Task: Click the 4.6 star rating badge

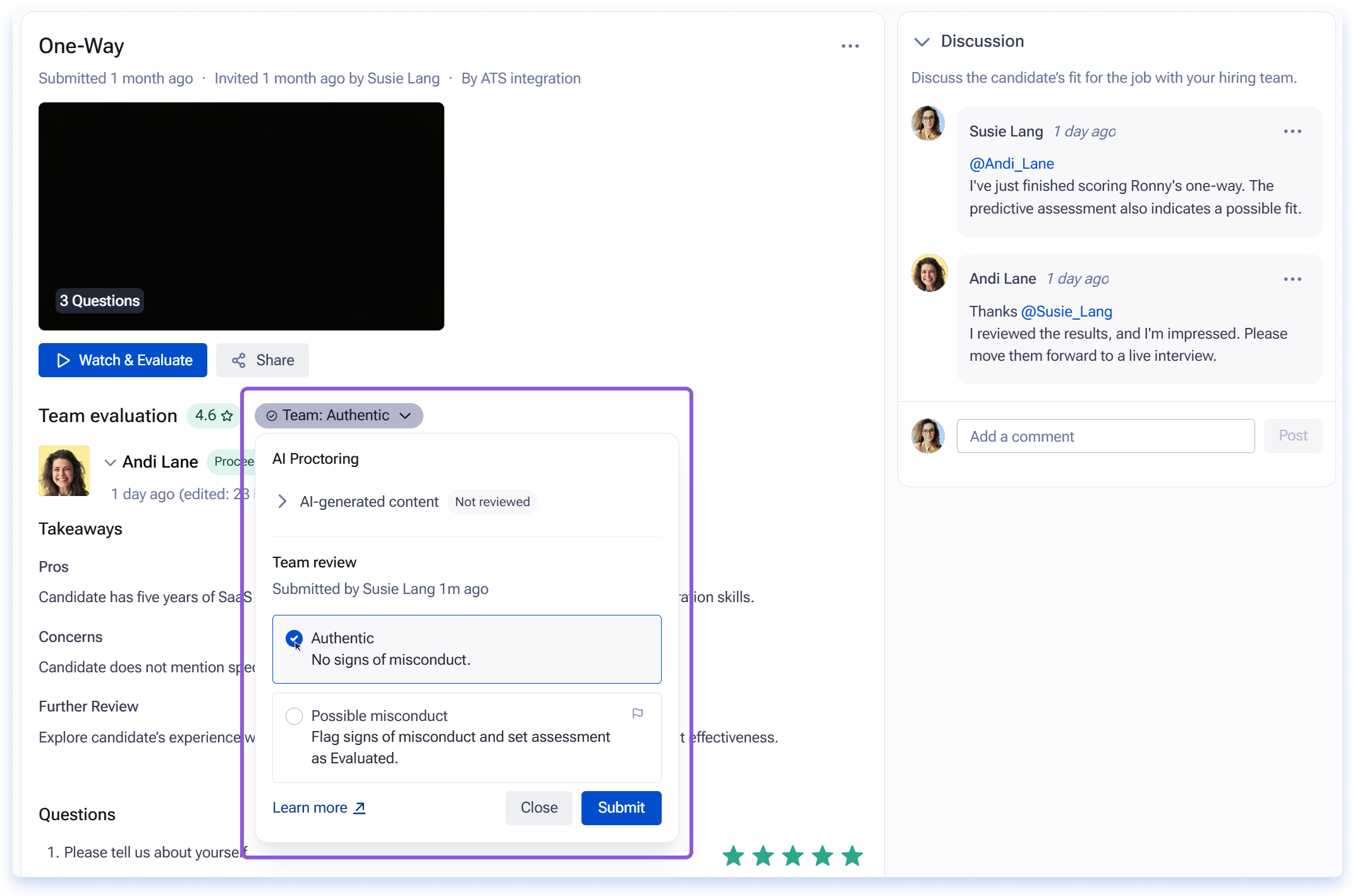Action: [214, 416]
